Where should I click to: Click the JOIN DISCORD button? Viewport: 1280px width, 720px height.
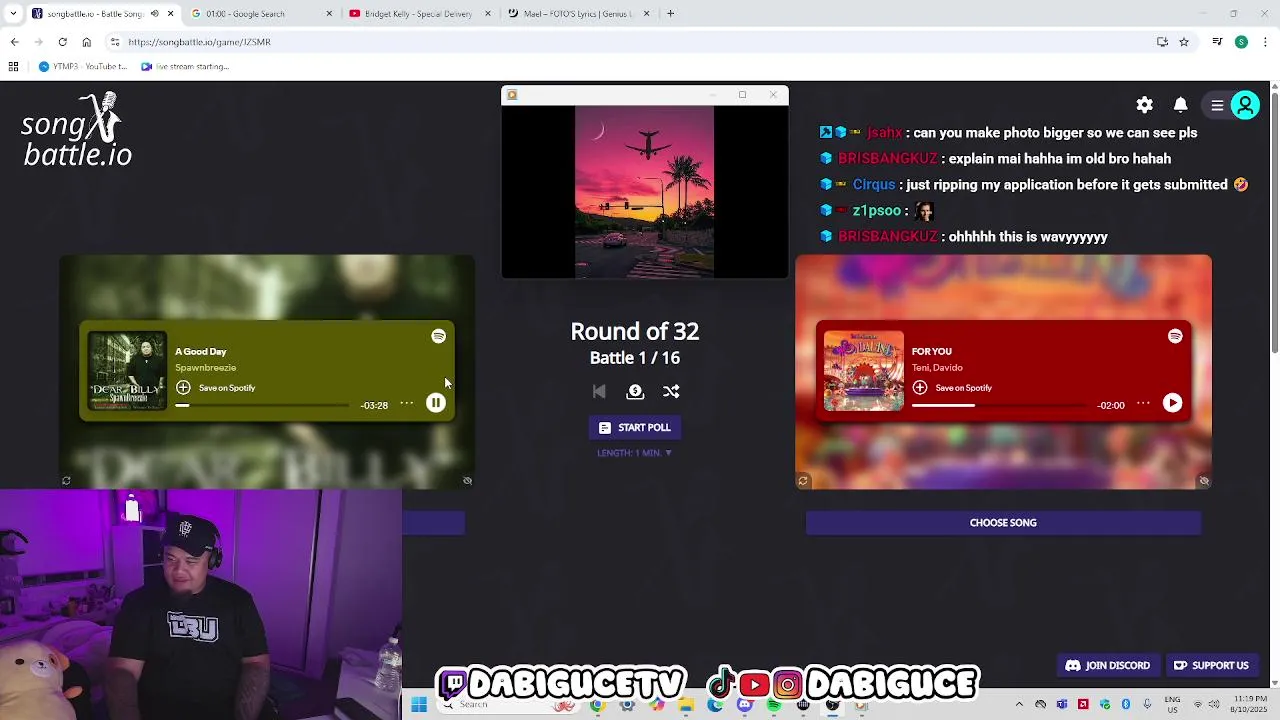point(1108,665)
